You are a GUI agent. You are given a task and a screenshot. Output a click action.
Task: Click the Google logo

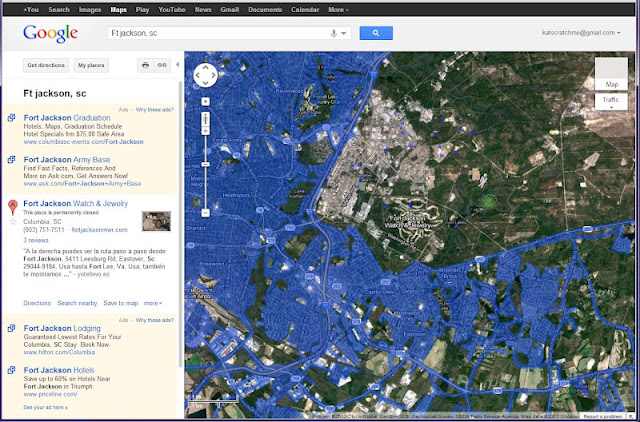pos(50,33)
